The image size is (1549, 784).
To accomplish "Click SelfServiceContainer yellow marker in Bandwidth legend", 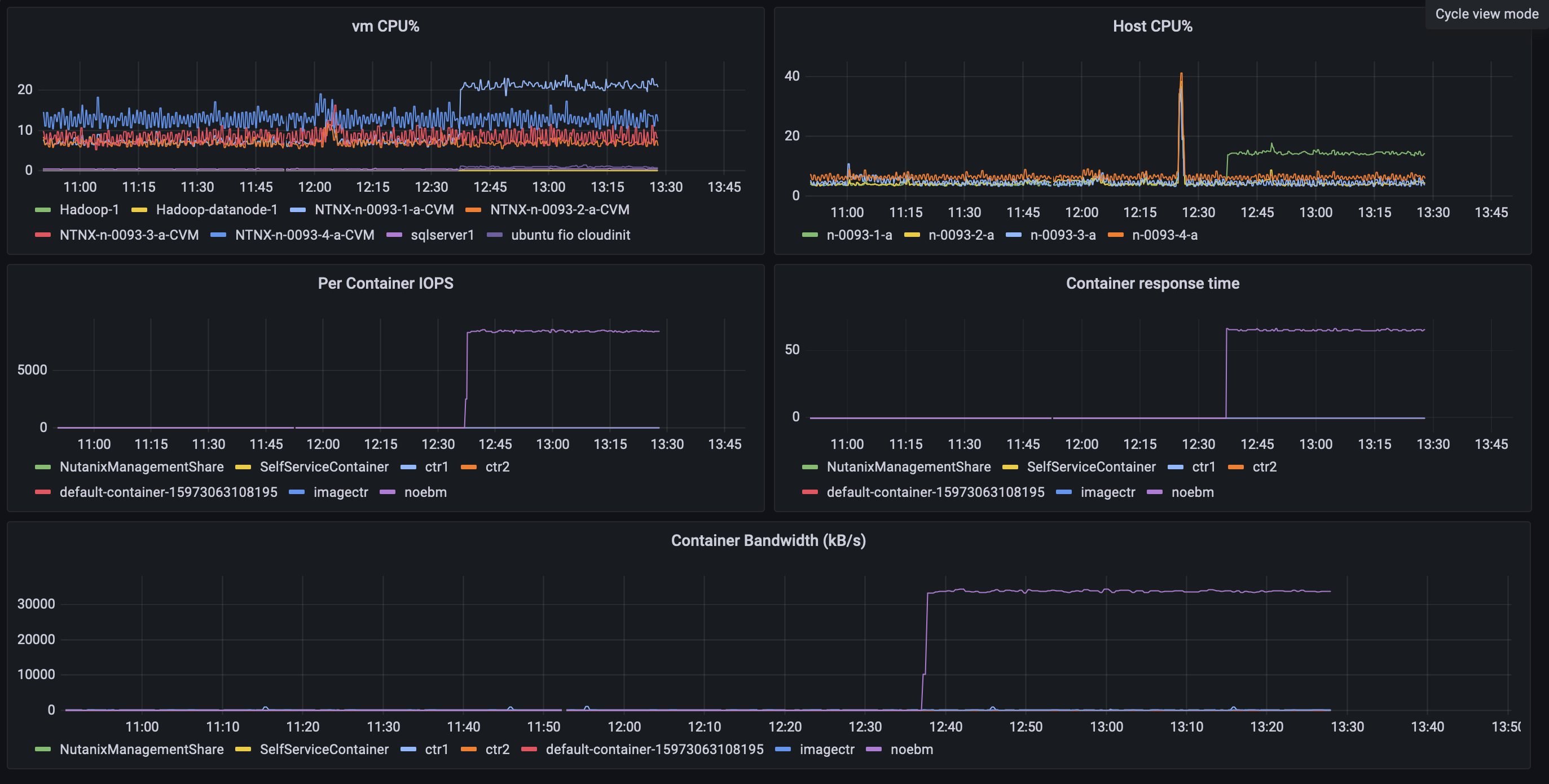I will point(243,750).
